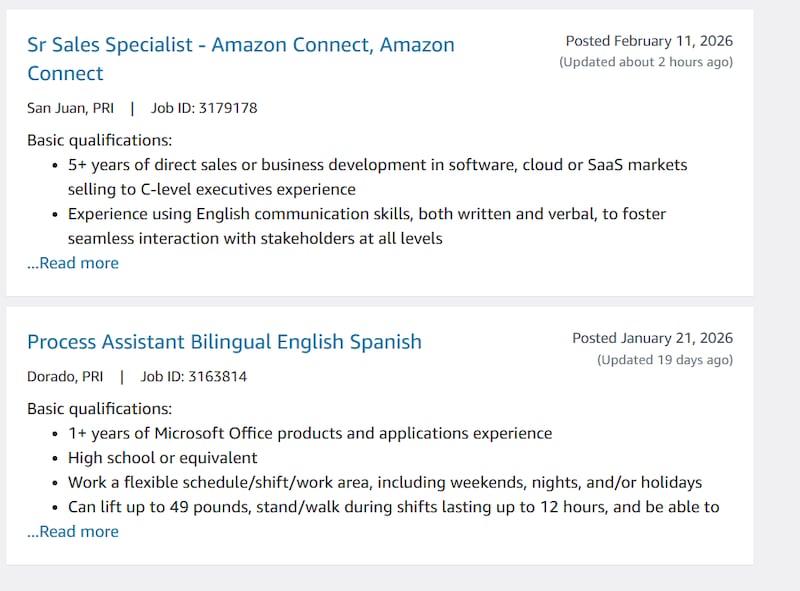This screenshot has width=800, height=591.
Task: Click the Sr Sales Specialist job card
Action: click(380, 150)
